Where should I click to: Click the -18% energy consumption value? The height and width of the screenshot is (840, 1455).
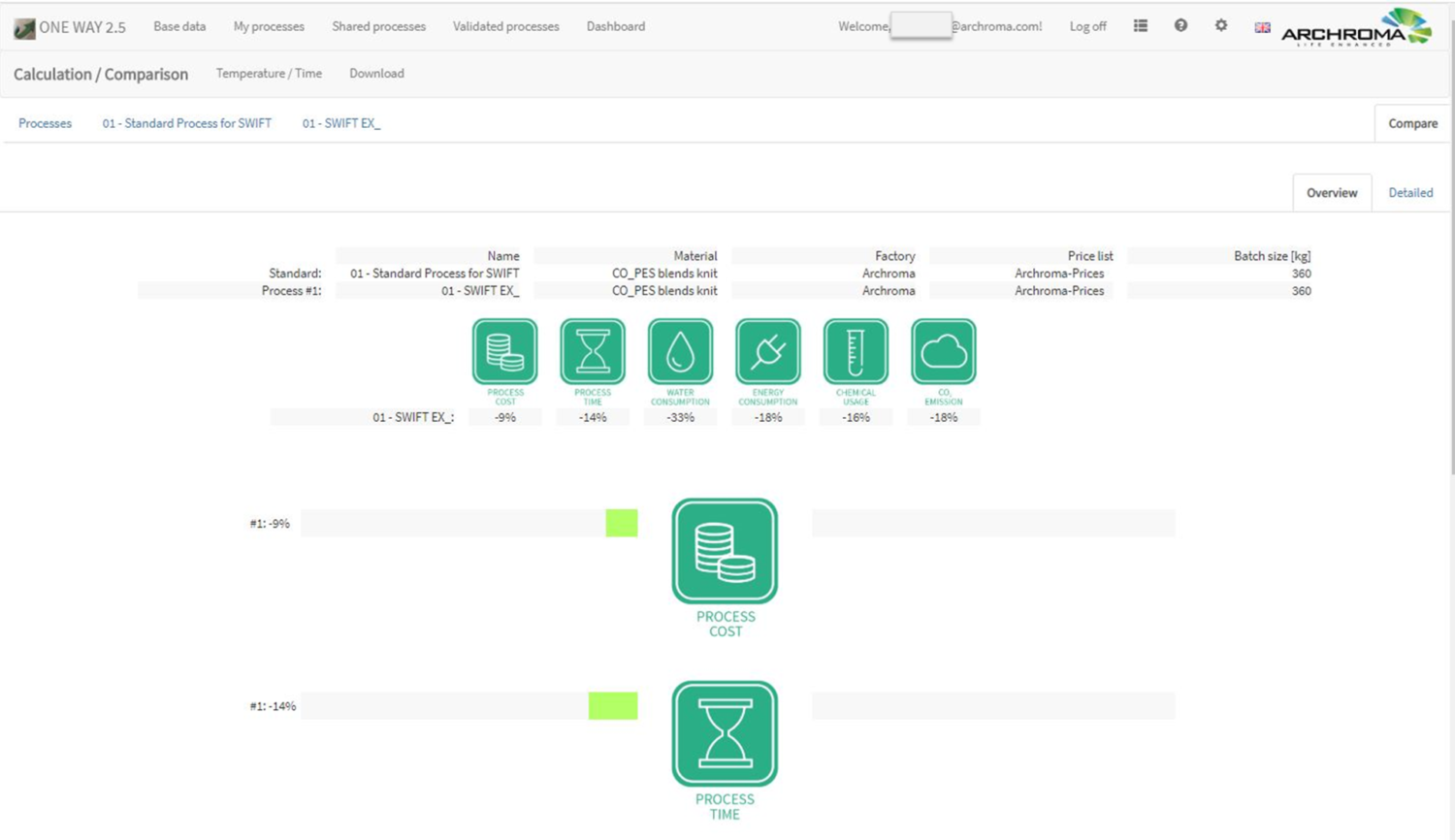(x=768, y=417)
